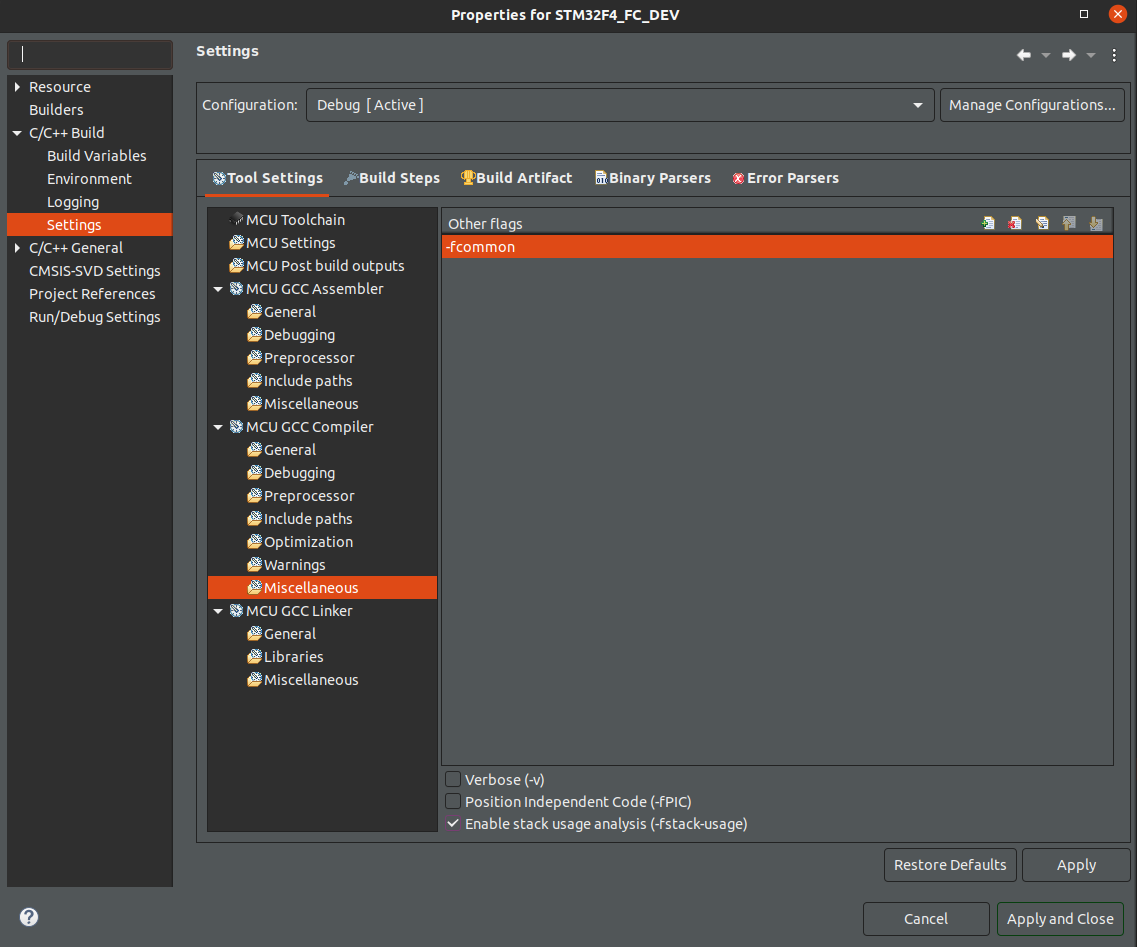Viewport: 1137px width, 947px height.
Task: Open the help question mark icon
Action: 29,917
